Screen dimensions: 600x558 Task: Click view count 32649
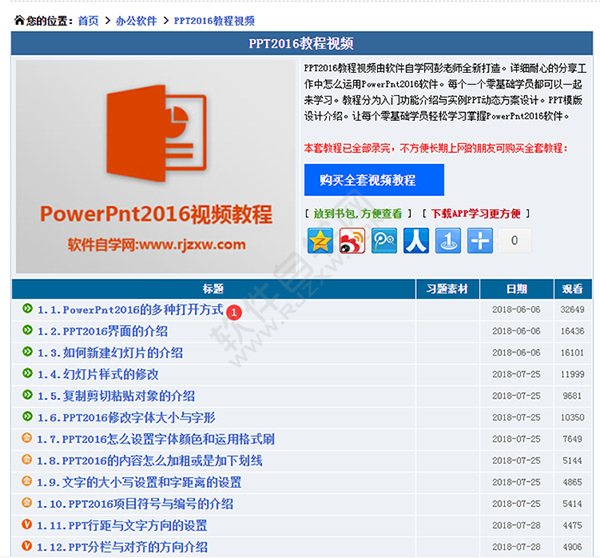click(x=572, y=310)
